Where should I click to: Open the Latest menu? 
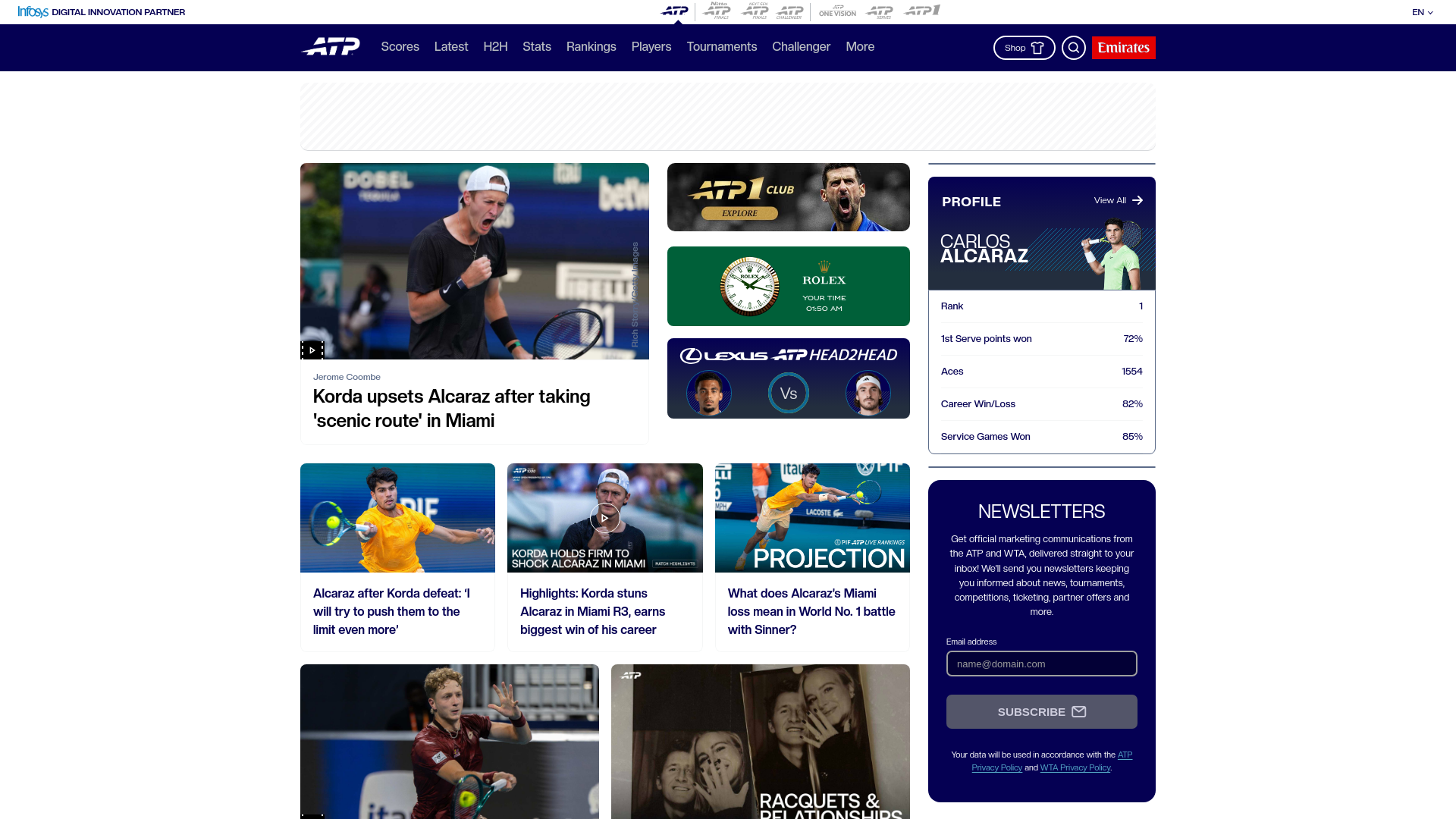coord(451,46)
